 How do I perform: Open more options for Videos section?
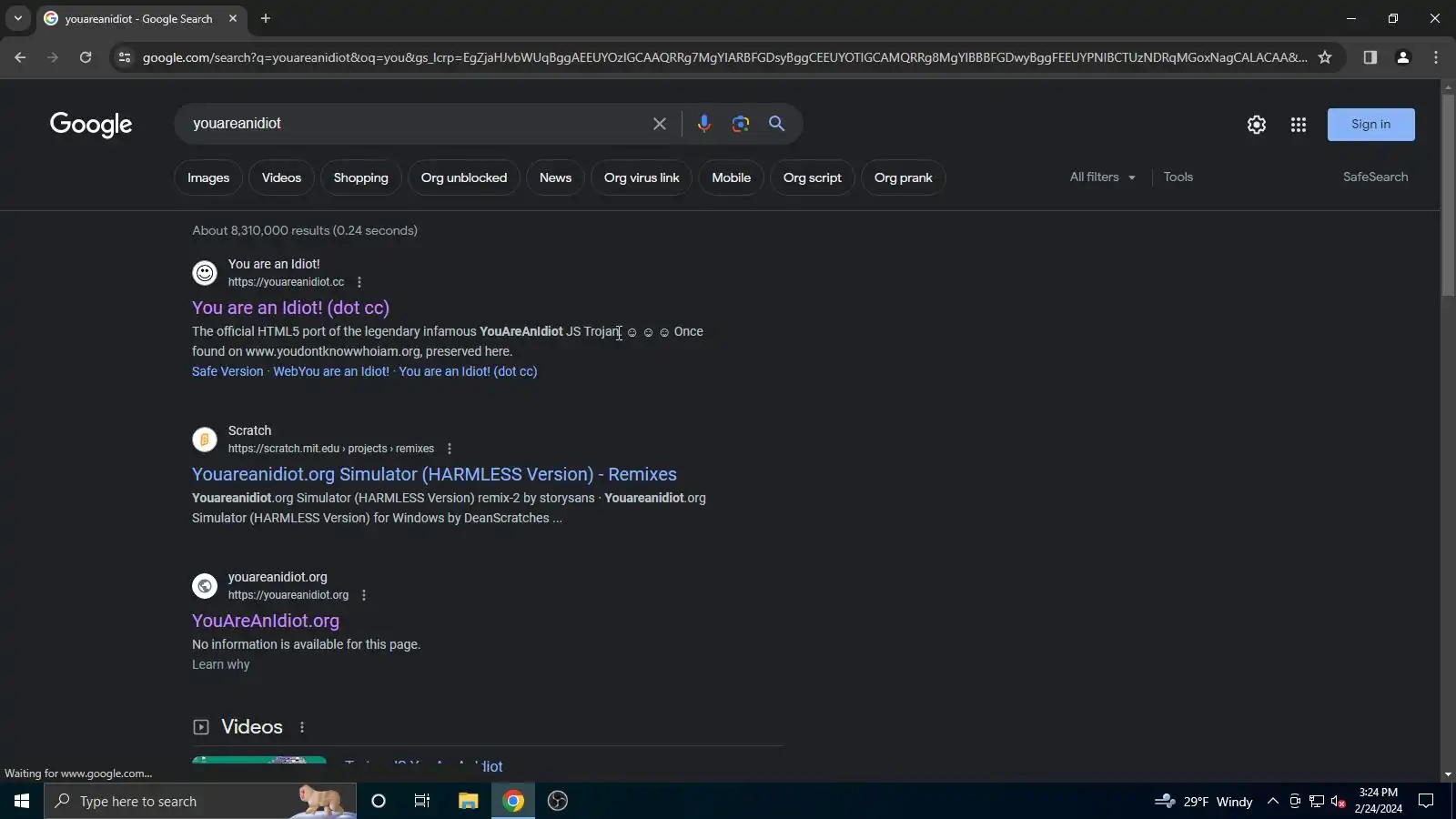click(x=302, y=727)
